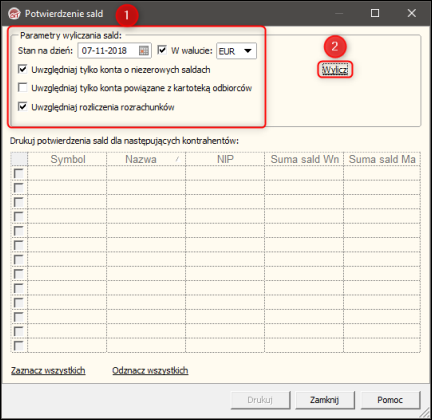Click Odznacz wszystkich link
The image size is (432, 420).
click(x=150, y=370)
